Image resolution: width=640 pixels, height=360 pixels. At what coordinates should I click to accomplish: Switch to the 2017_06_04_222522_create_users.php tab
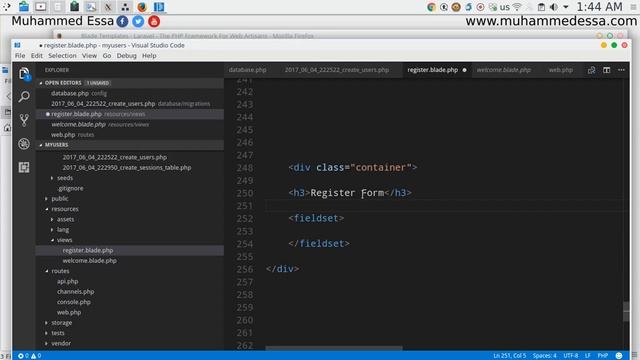(x=337, y=70)
